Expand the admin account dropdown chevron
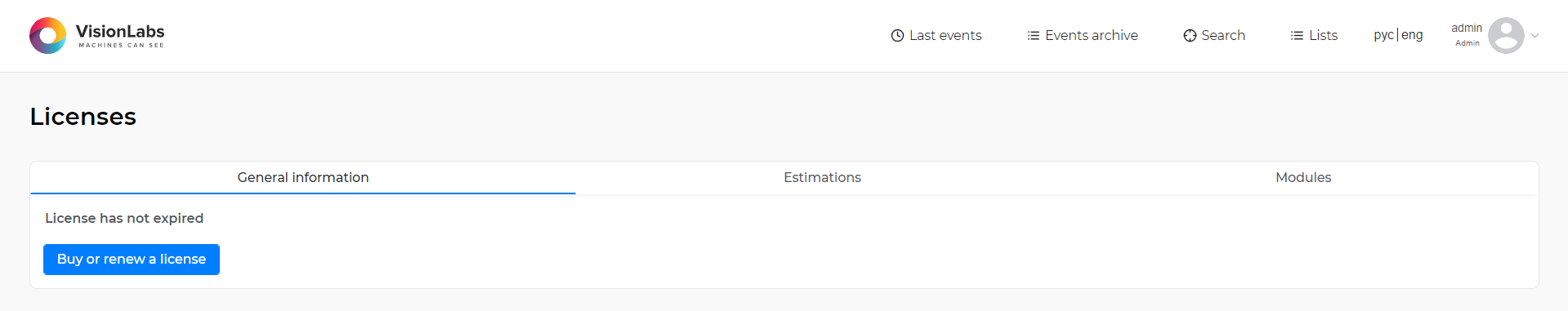Screen dimensions: 1568x311 (x=1534, y=36)
